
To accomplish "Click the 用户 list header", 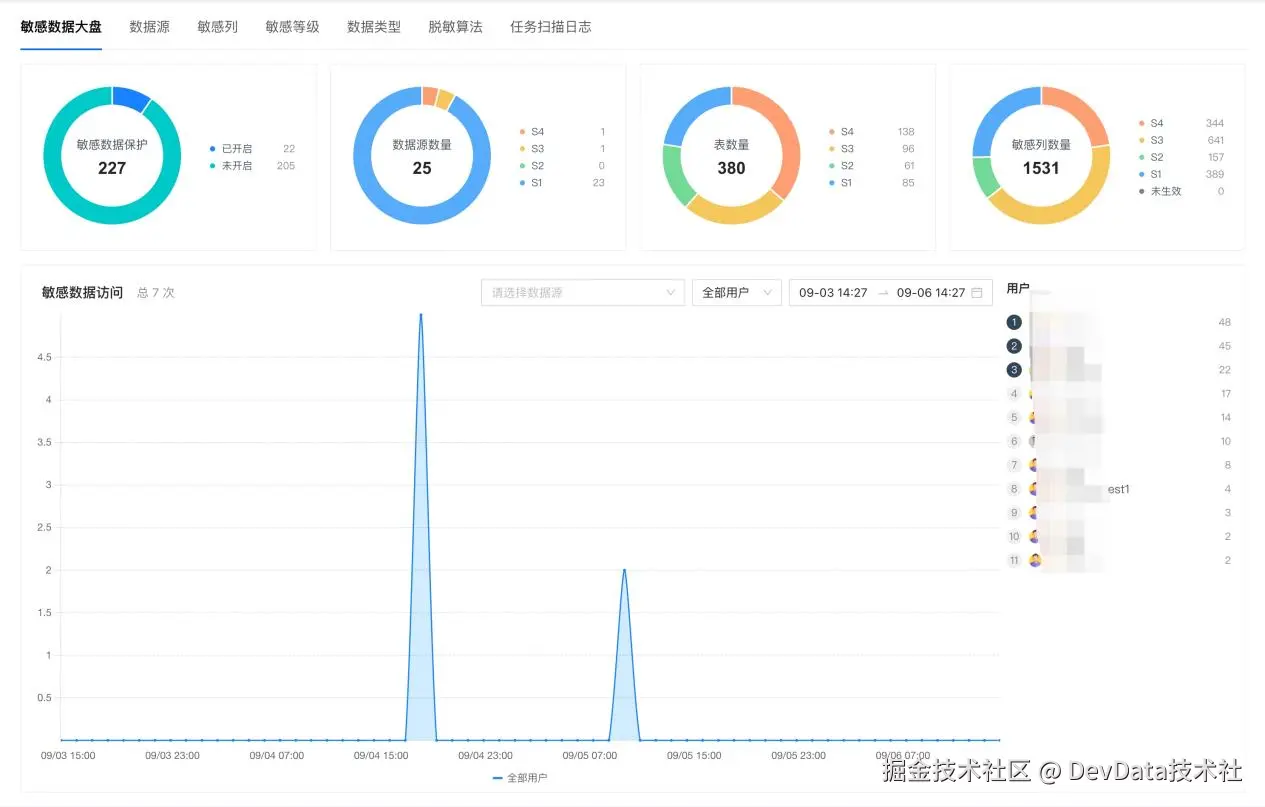I will pos(1018,288).
